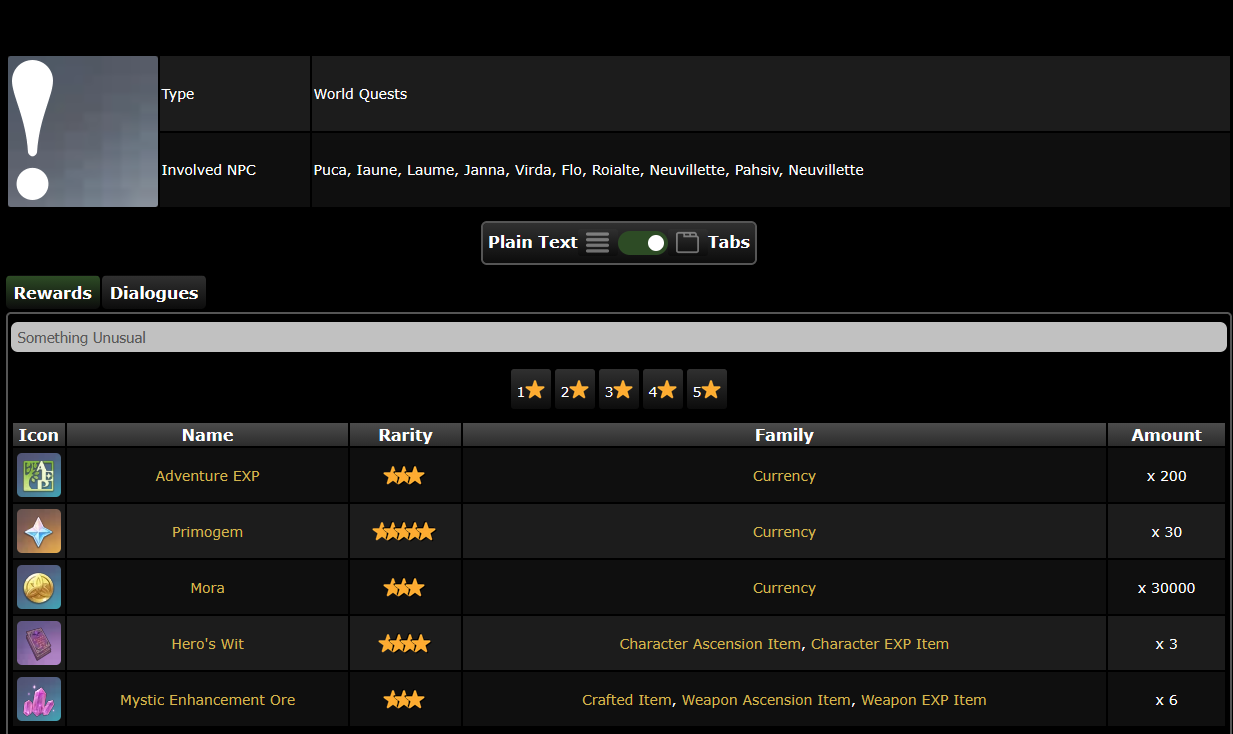
Task: Click the Plain Text label
Action: tap(533, 242)
